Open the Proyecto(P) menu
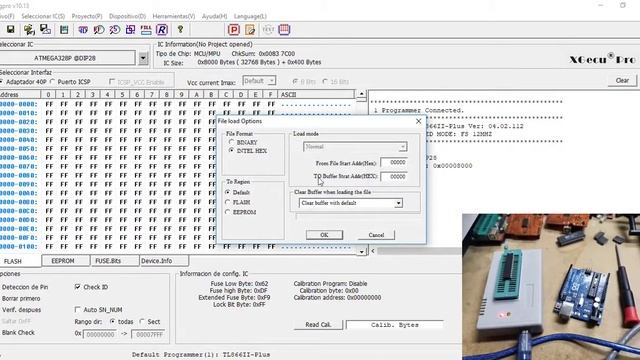Viewport: 640px width, 360px height. (x=87, y=16)
